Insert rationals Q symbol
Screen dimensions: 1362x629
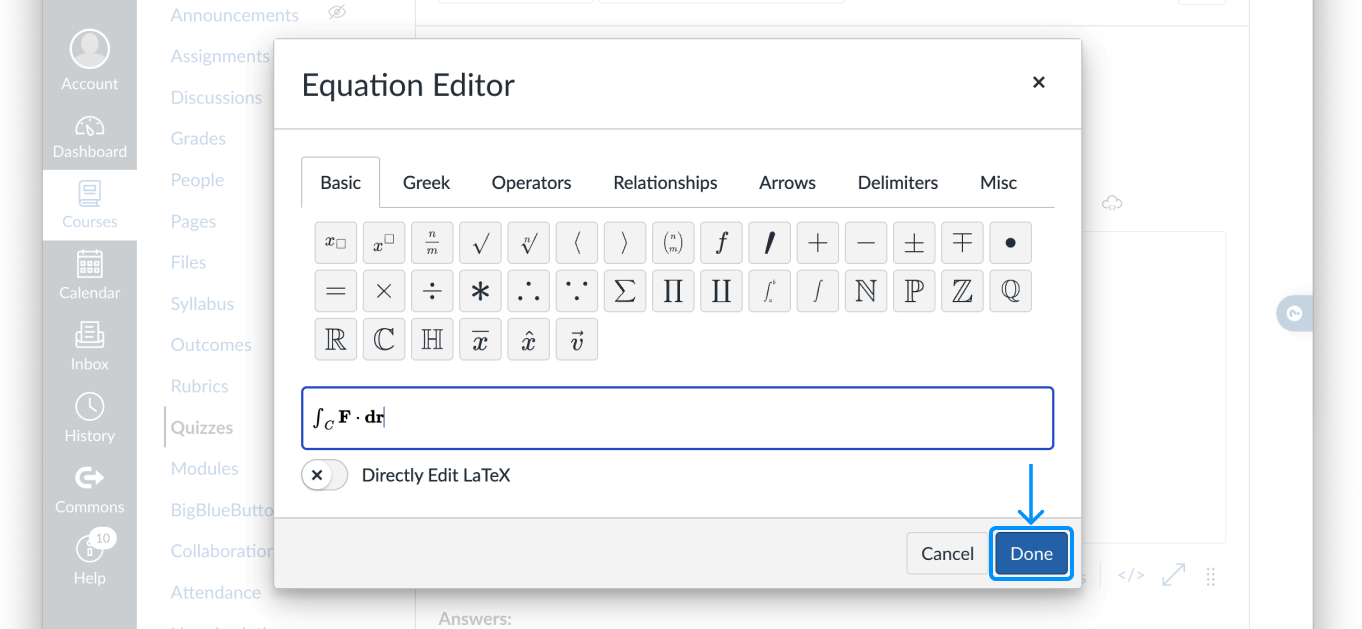pos(1010,291)
